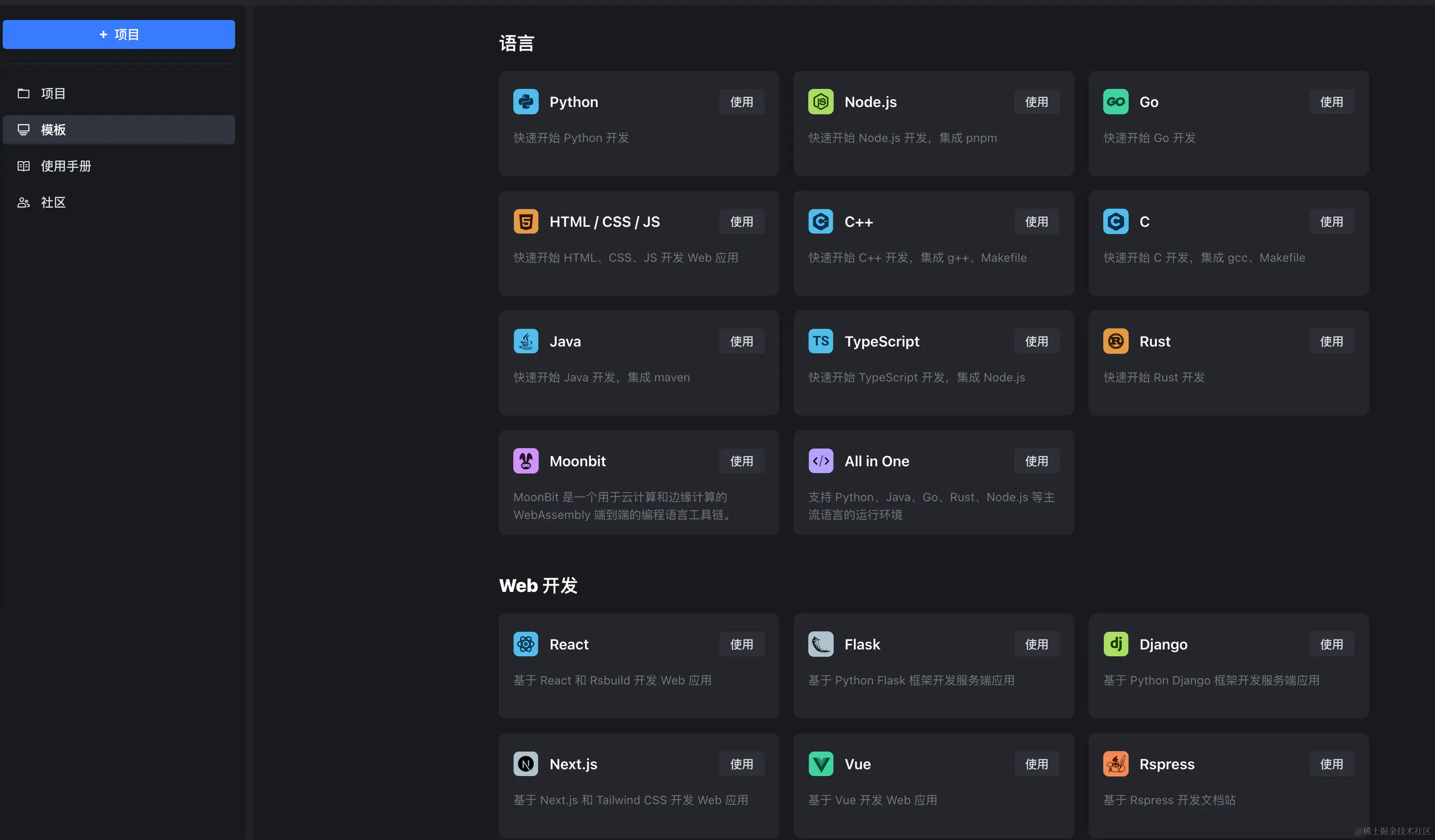Click the Java coffee cup icon
Viewport: 1435px width, 840px height.
point(526,342)
